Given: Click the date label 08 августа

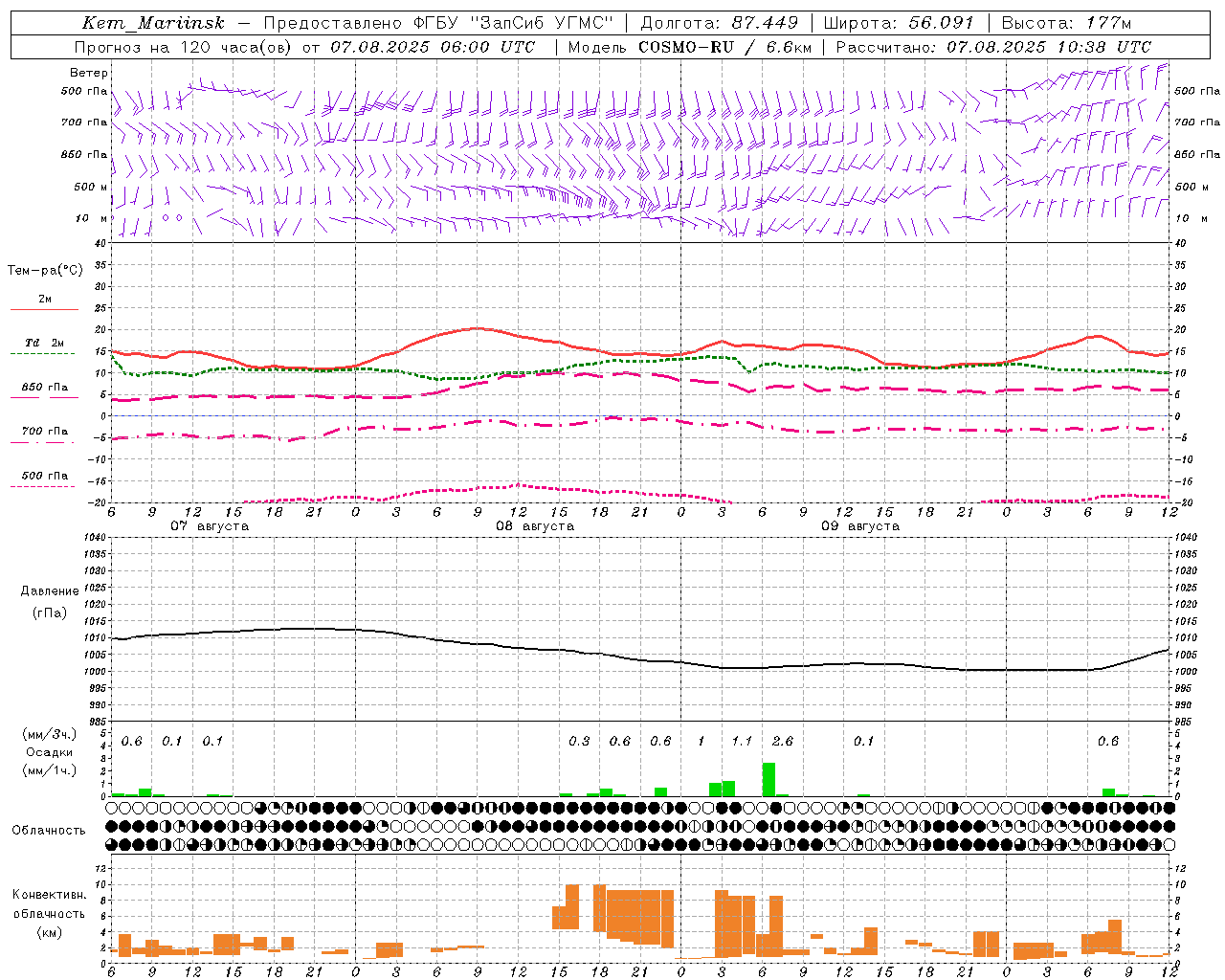Looking at the screenshot, I should pos(535,526).
